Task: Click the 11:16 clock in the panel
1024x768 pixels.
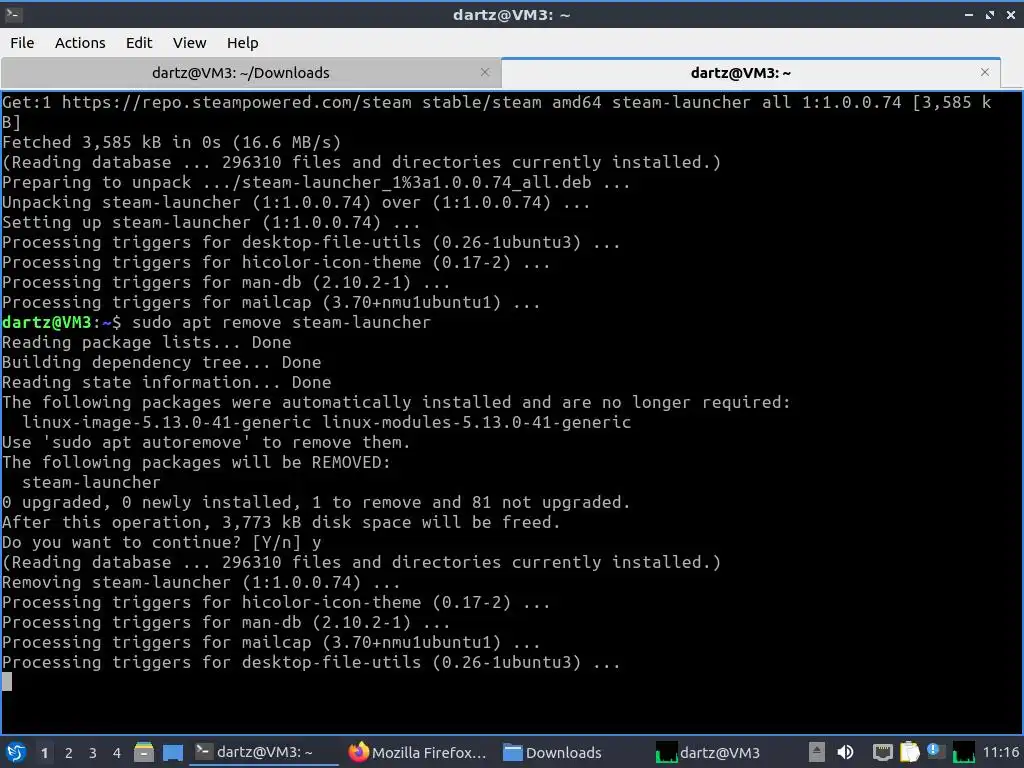Action: pos(1000,752)
